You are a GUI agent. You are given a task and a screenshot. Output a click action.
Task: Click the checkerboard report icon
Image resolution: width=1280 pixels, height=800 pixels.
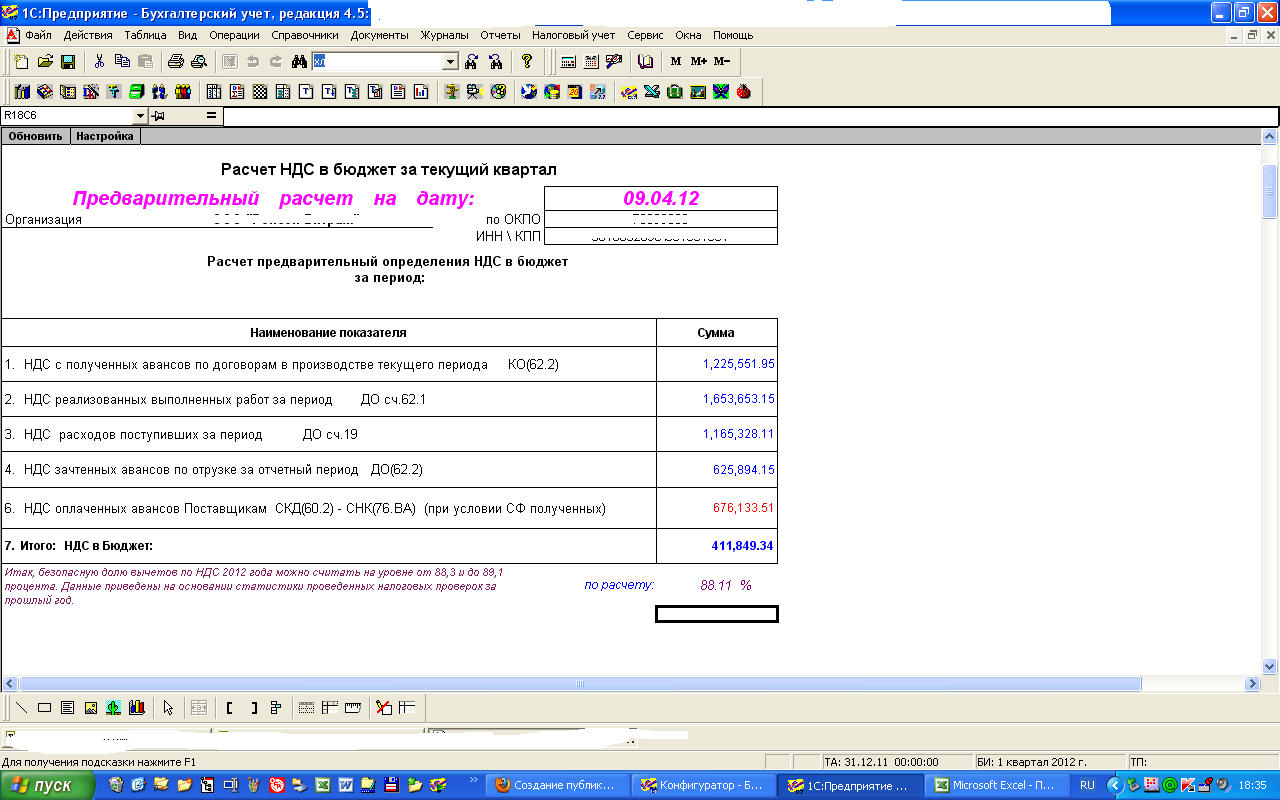pos(260,92)
